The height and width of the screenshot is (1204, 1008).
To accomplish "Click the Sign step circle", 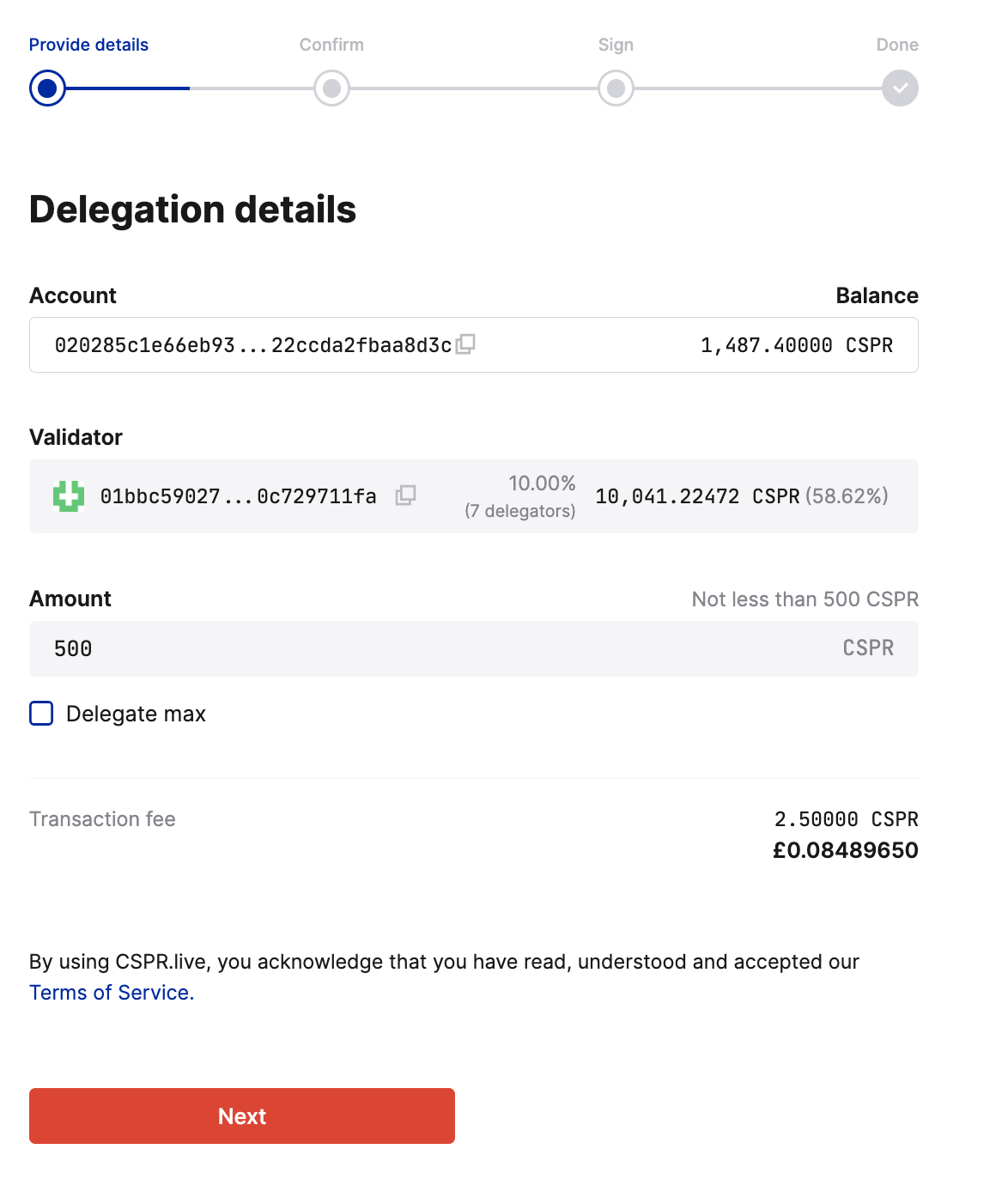I will pyautogui.click(x=615, y=88).
